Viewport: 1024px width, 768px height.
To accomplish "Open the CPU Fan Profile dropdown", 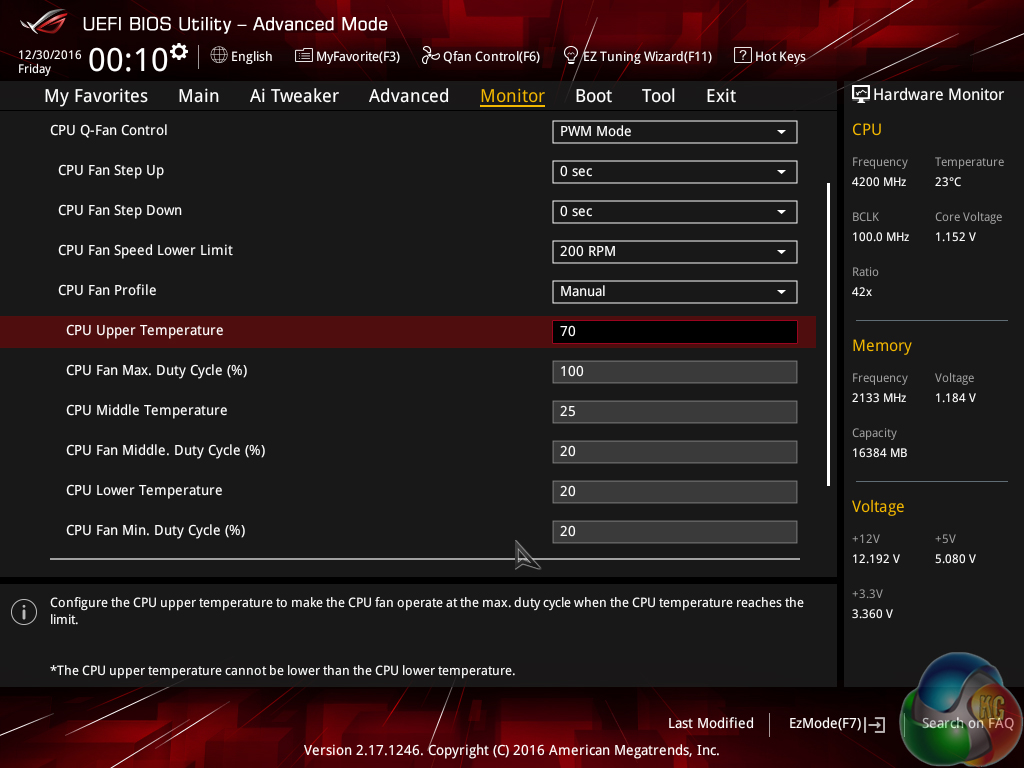I will click(674, 291).
